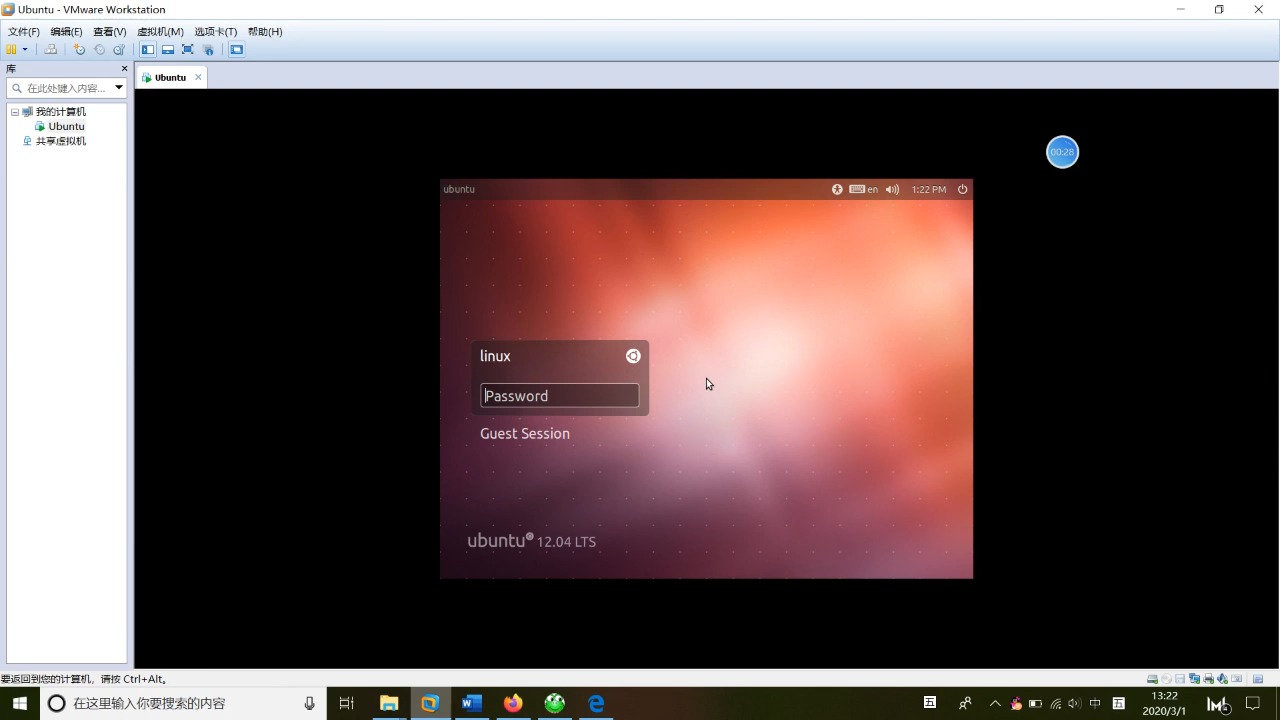This screenshot has width=1280, height=720.
Task: Enter full screen mode via toolbar icon
Action: (x=187, y=49)
